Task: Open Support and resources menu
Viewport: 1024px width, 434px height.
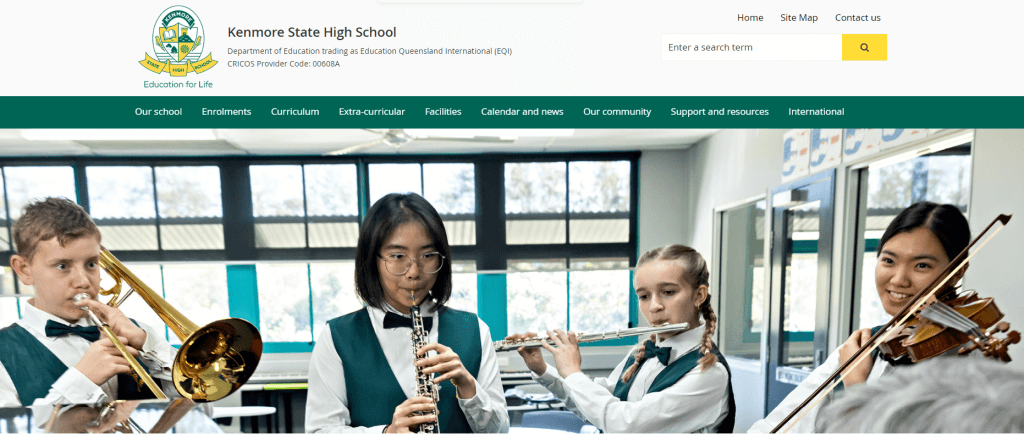Action: coord(719,112)
